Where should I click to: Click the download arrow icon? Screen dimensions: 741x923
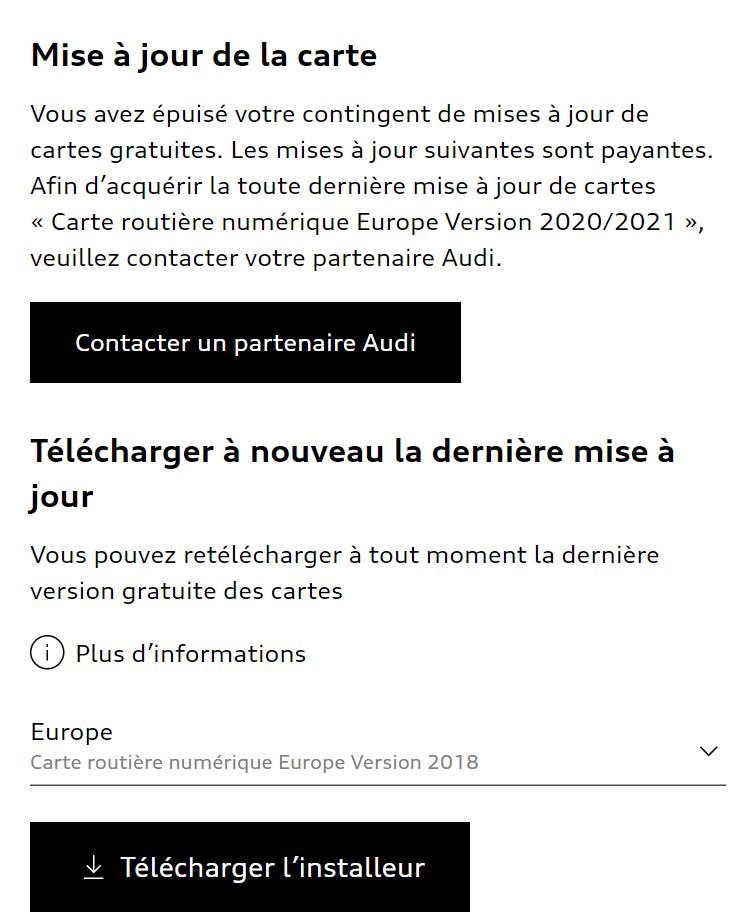click(x=93, y=868)
